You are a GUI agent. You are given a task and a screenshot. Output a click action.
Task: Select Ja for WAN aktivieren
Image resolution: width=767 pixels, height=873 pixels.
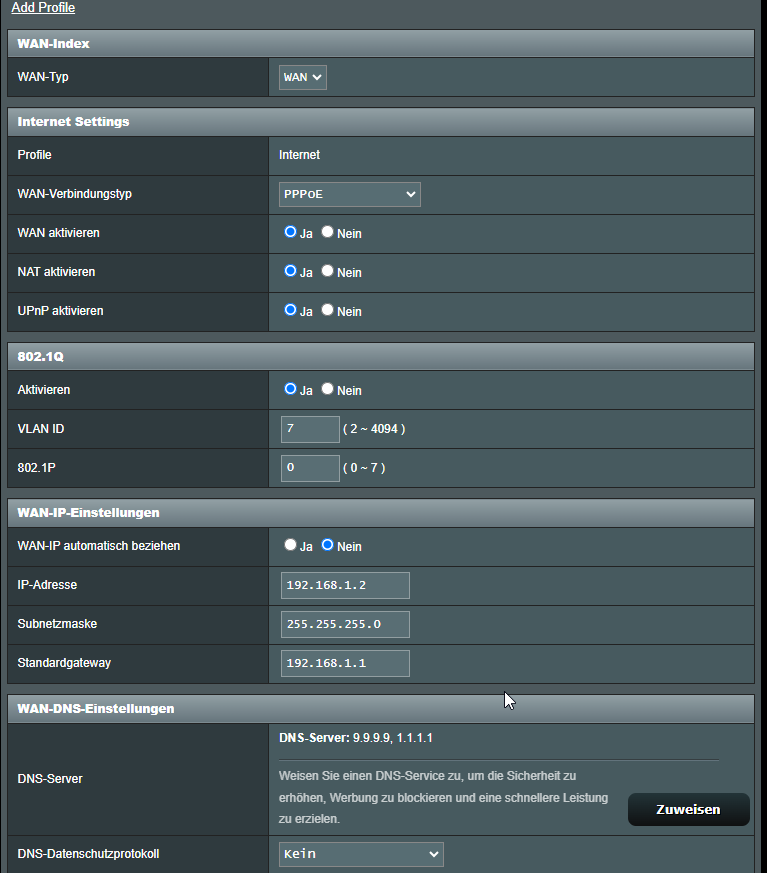(290, 232)
